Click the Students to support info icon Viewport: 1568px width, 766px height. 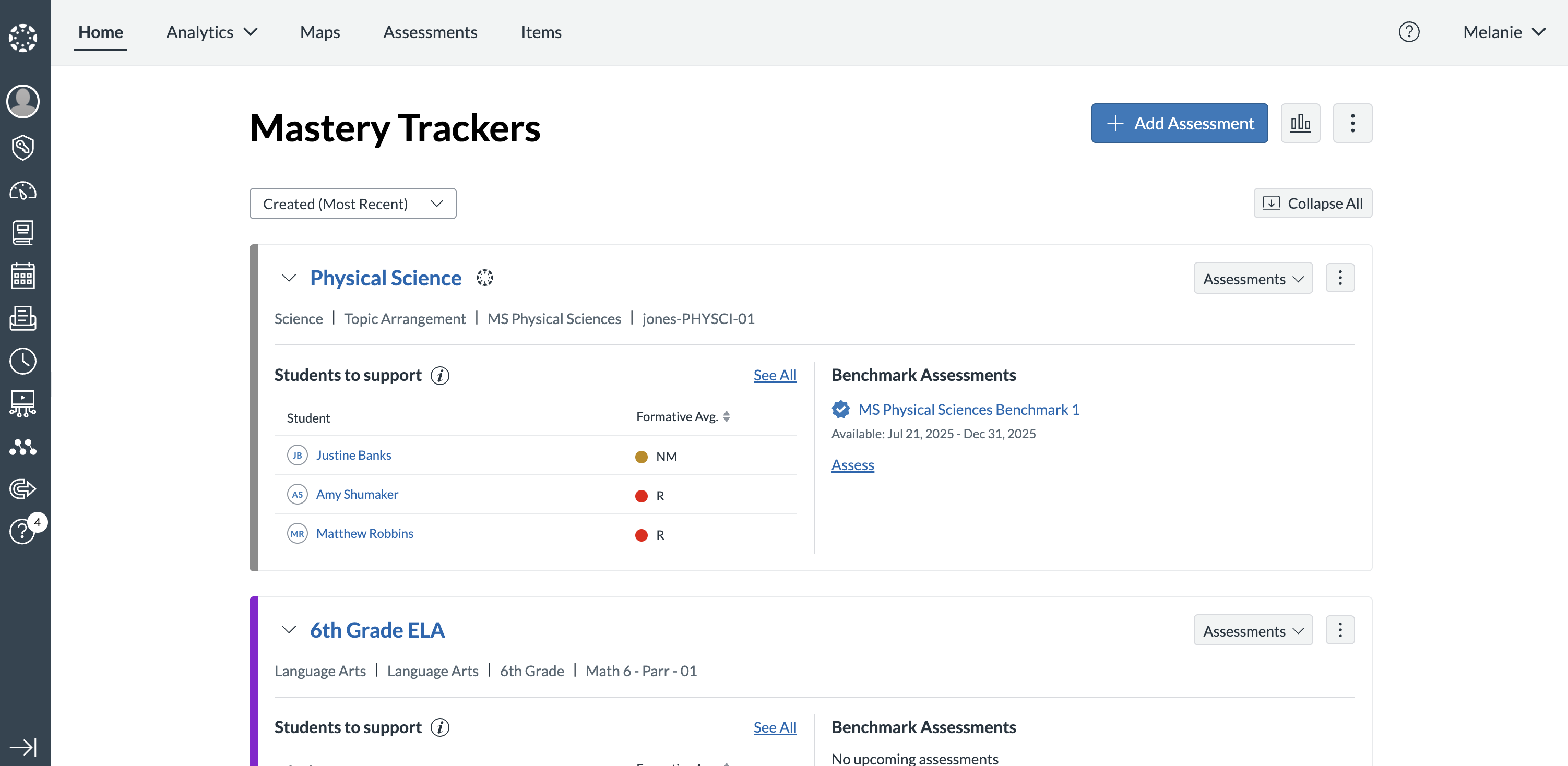(439, 375)
